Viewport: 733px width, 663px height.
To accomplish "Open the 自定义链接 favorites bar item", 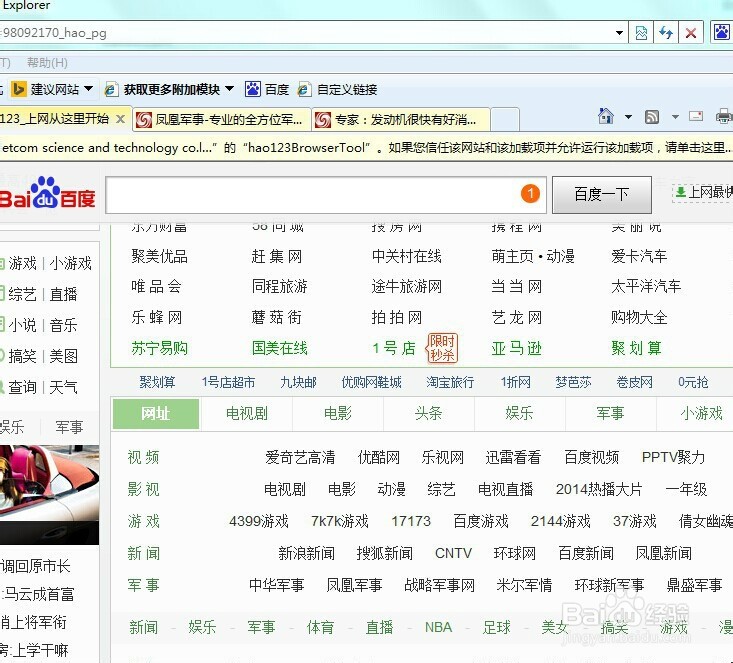I will [x=337, y=89].
